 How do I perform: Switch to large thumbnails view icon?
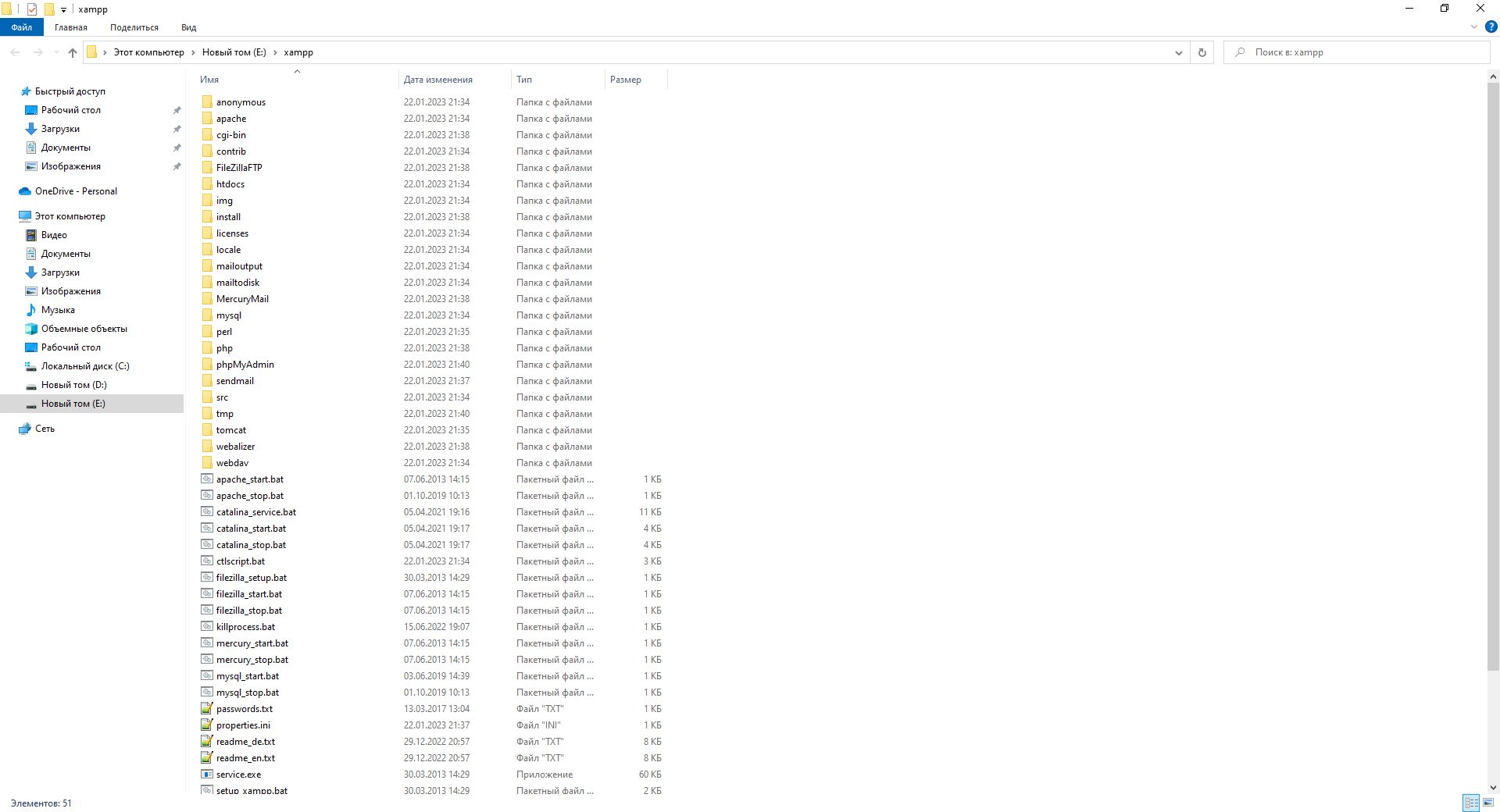[x=1488, y=803]
